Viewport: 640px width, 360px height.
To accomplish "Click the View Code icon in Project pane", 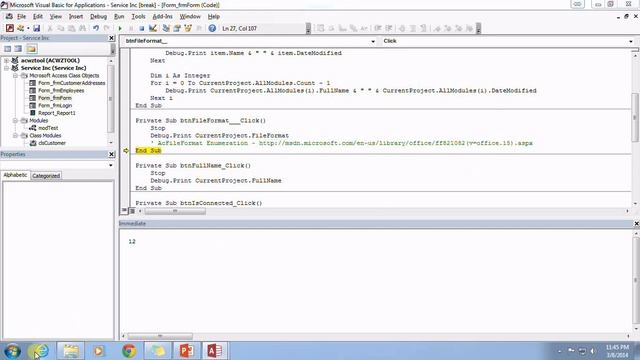I will 8,49.
